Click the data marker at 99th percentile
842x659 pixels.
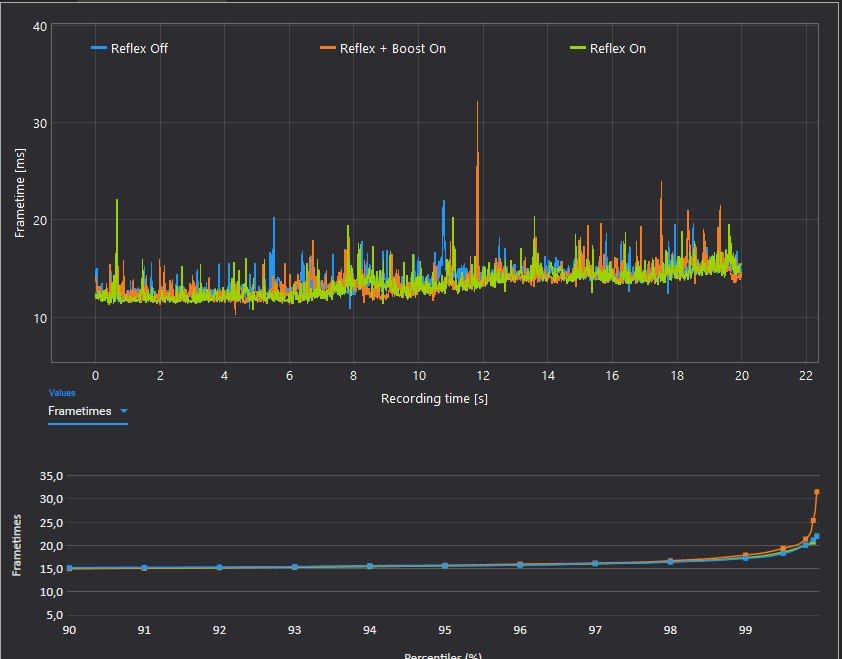pyautogui.click(x=745, y=557)
